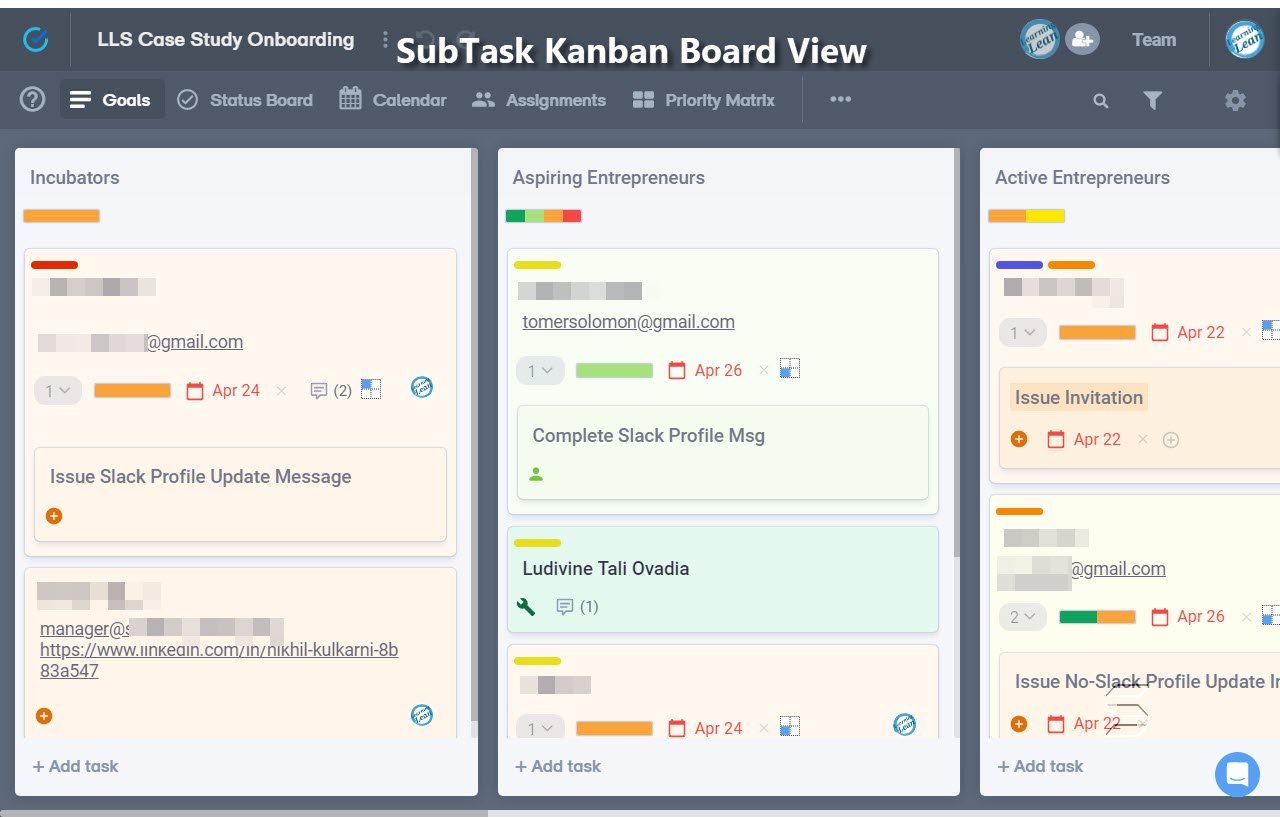The height and width of the screenshot is (817, 1280).
Task: Click the search icon in the toolbar
Action: point(1100,100)
